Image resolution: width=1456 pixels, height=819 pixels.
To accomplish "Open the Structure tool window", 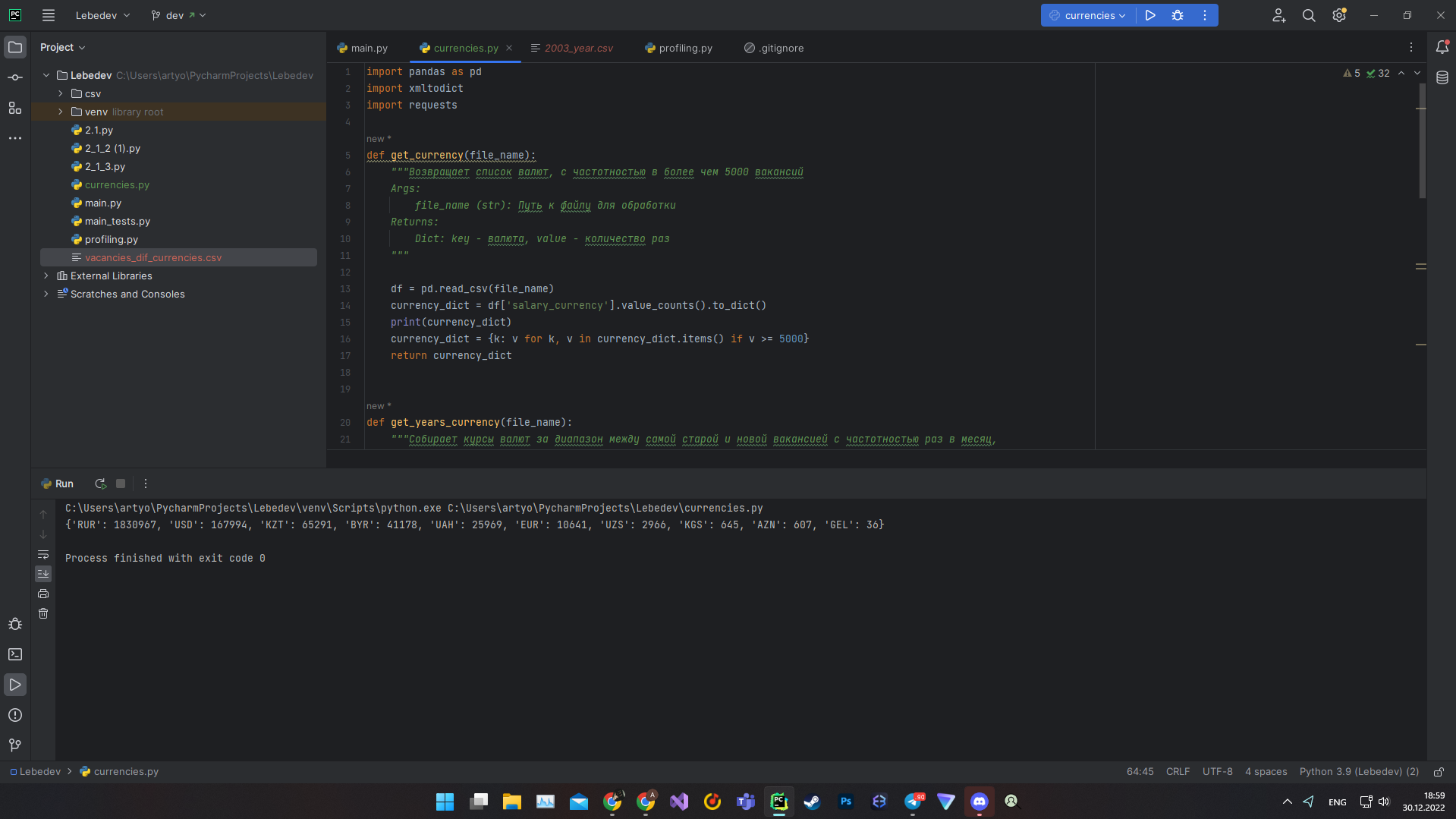I will pyautogui.click(x=15, y=108).
